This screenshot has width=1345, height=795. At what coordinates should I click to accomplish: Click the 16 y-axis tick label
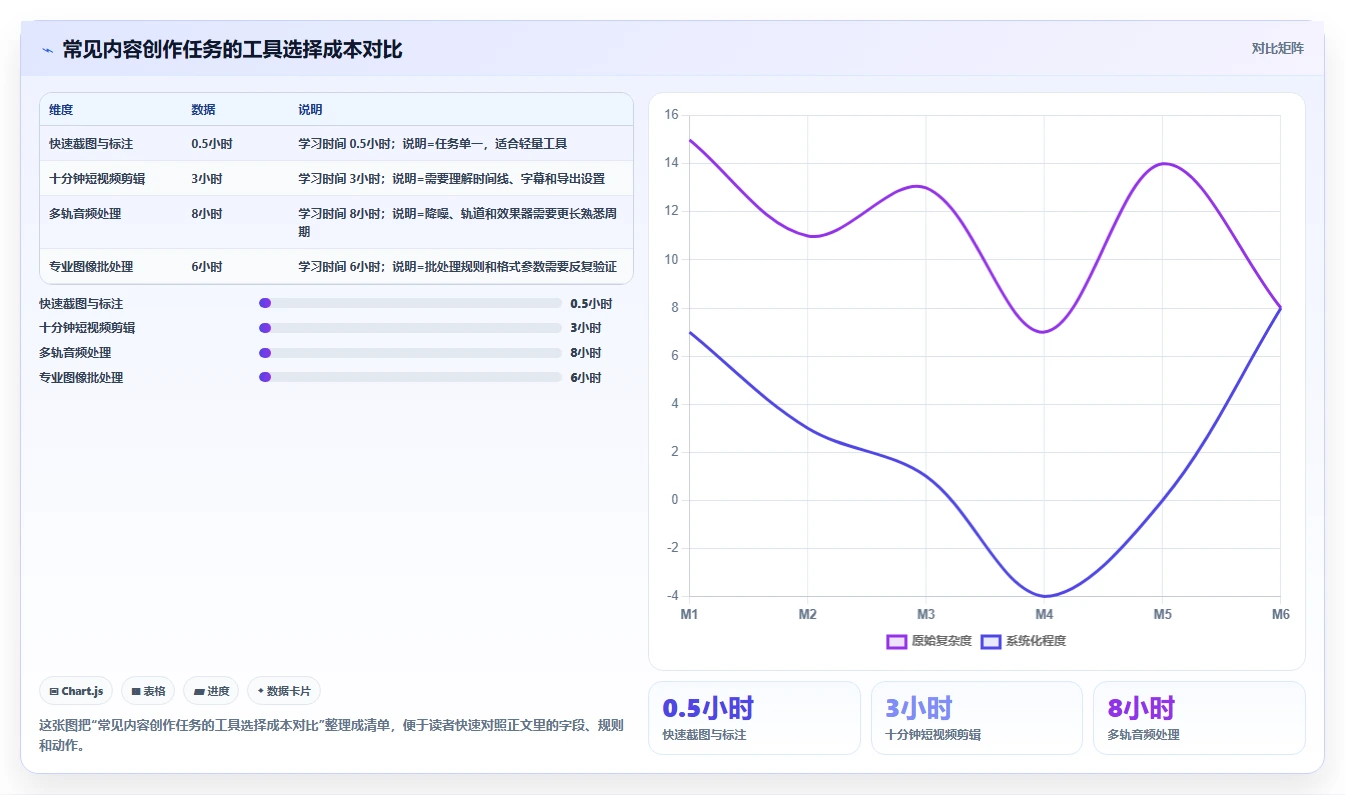pyautogui.click(x=671, y=115)
